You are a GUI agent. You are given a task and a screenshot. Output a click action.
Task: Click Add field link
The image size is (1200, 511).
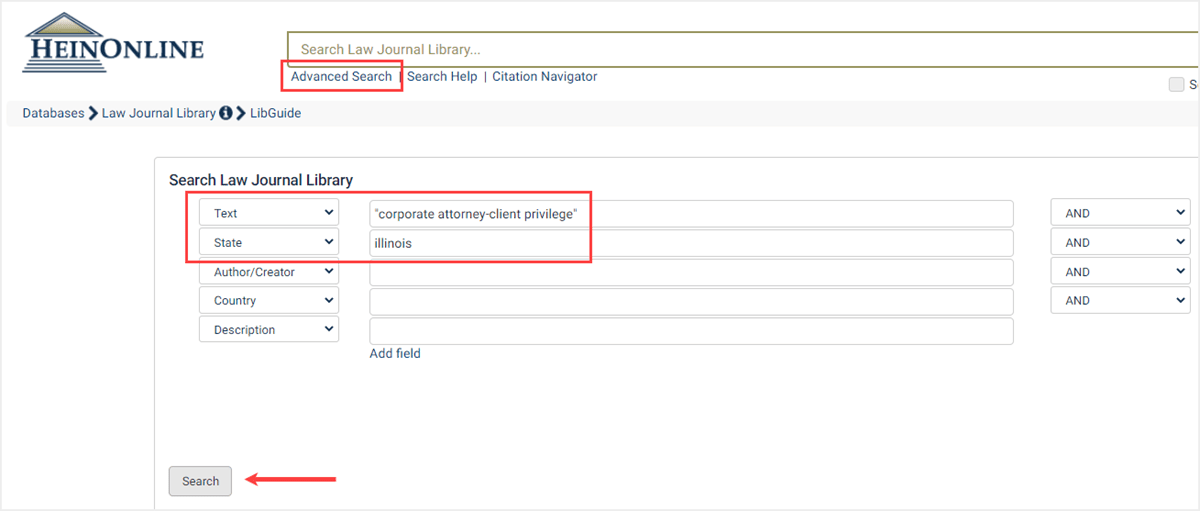click(395, 353)
